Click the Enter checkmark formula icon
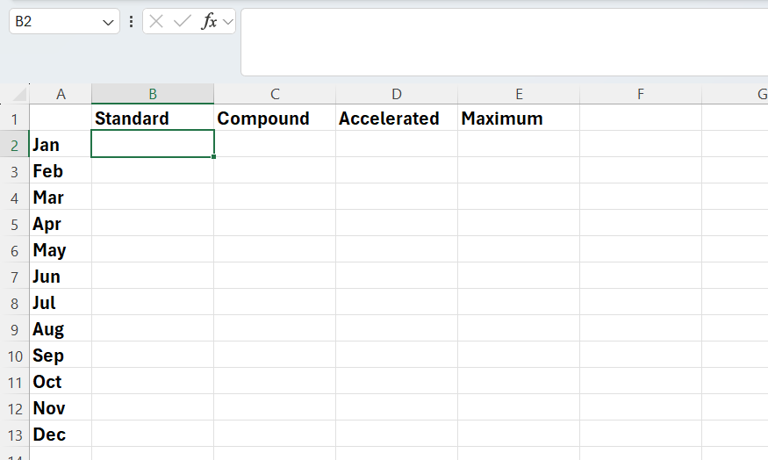Image resolution: width=768 pixels, height=460 pixels. [182, 22]
